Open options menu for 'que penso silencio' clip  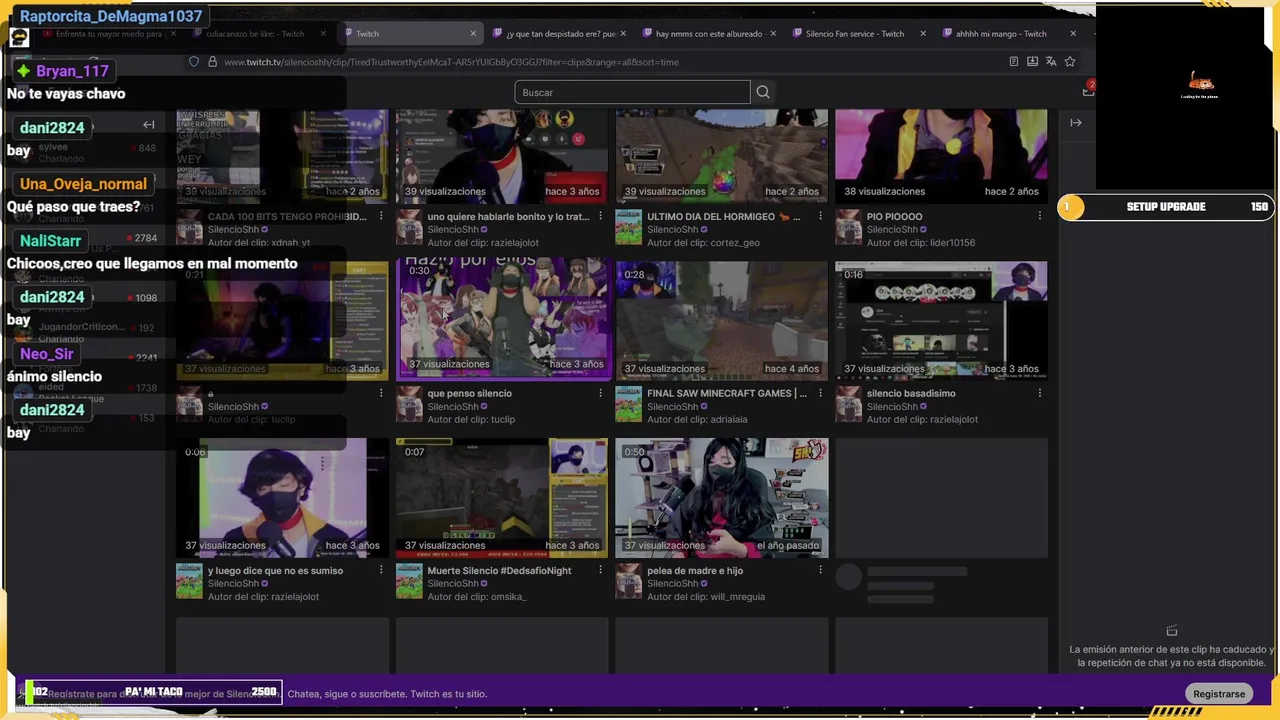(x=600, y=393)
